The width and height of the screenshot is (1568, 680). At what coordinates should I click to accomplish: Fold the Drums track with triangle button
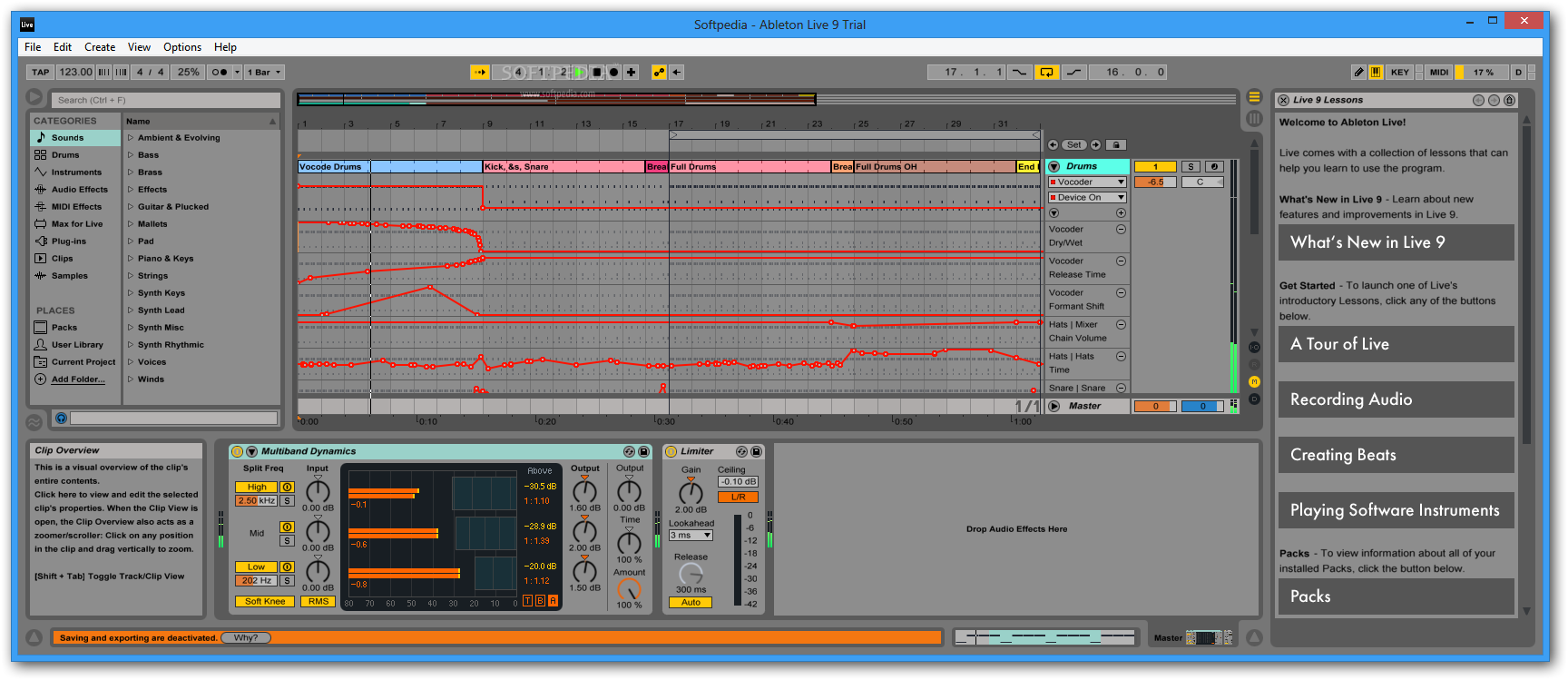point(1054,167)
